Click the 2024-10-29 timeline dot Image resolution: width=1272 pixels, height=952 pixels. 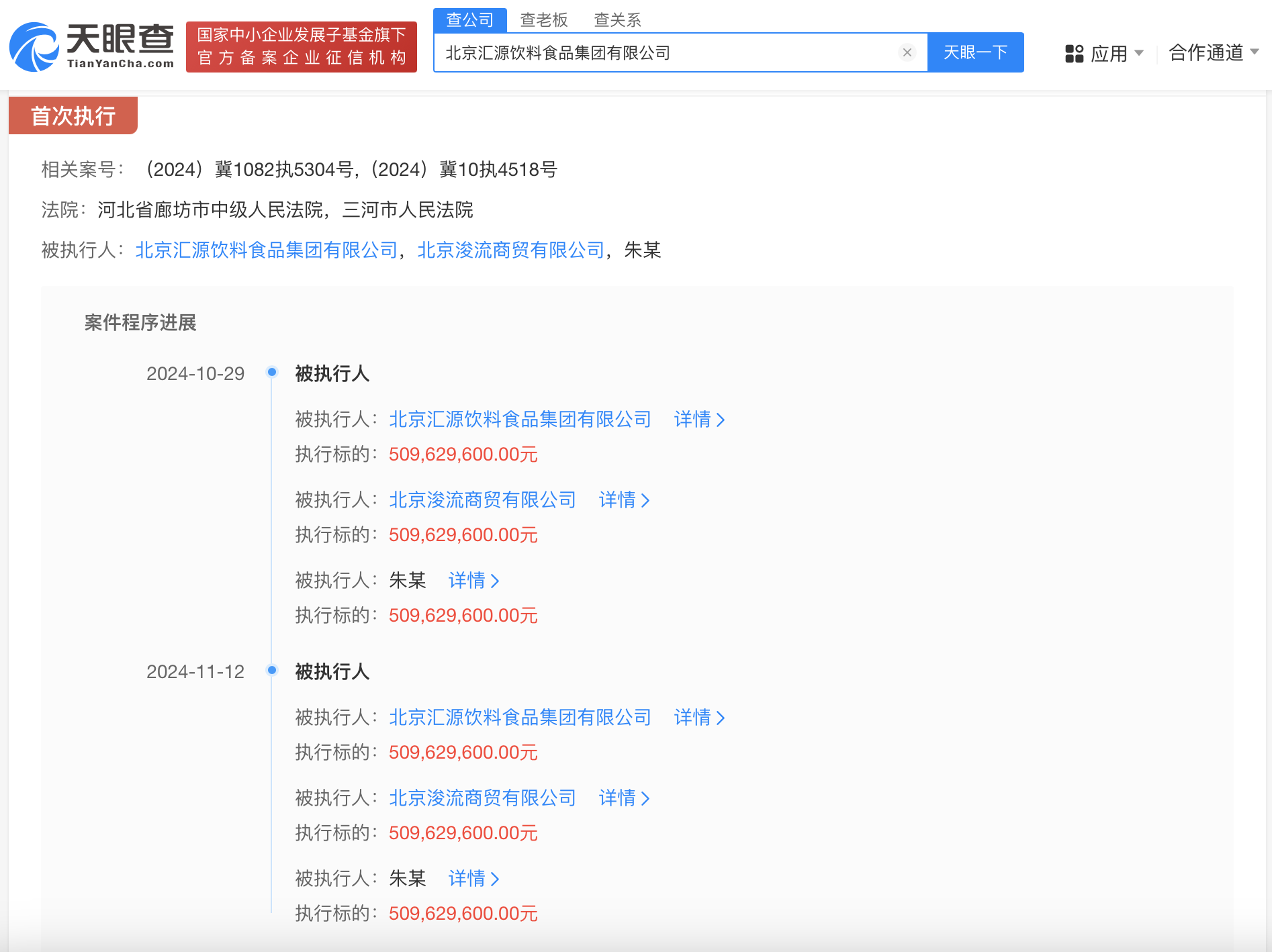click(x=272, y=372)
